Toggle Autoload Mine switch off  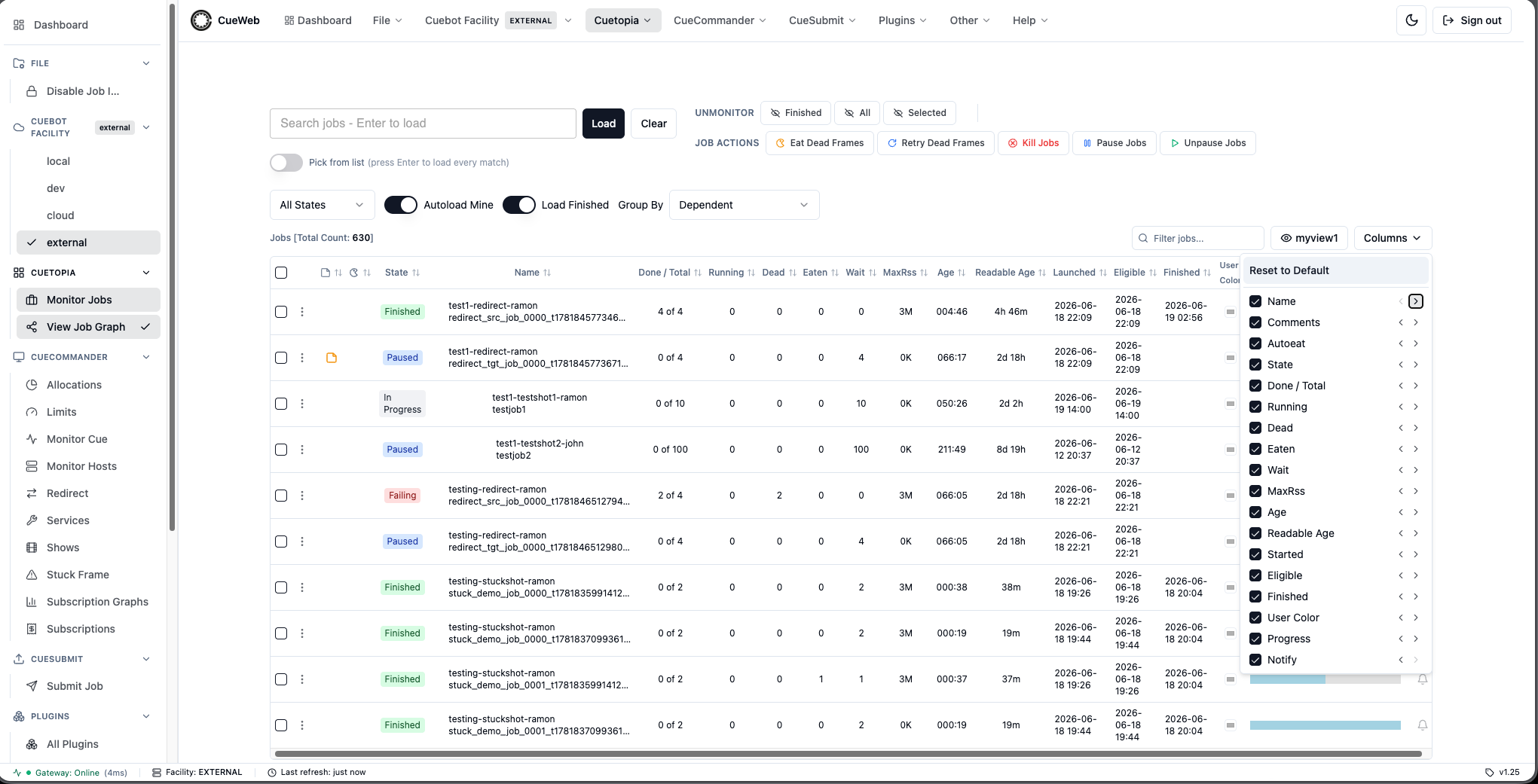click(401, 205)
